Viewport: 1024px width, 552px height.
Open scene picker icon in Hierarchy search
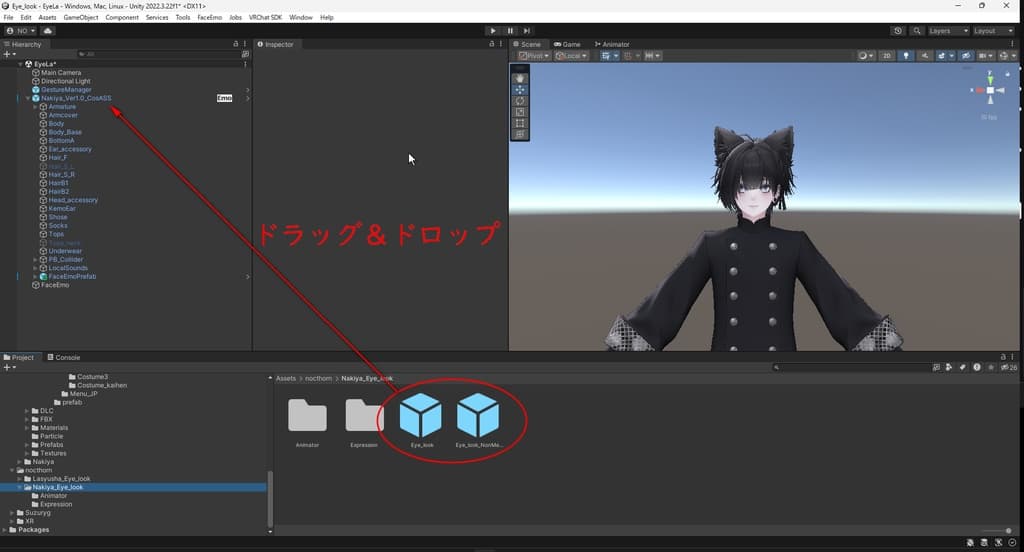[246, 54]
